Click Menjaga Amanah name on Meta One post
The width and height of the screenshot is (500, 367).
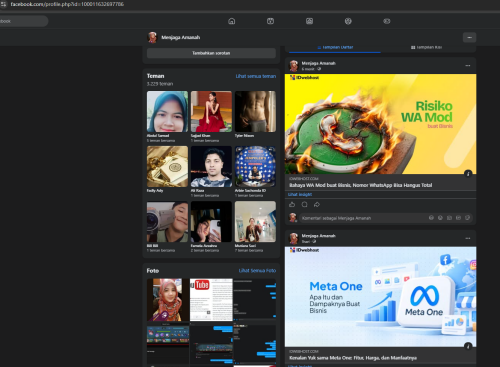(x=318, y=236)
